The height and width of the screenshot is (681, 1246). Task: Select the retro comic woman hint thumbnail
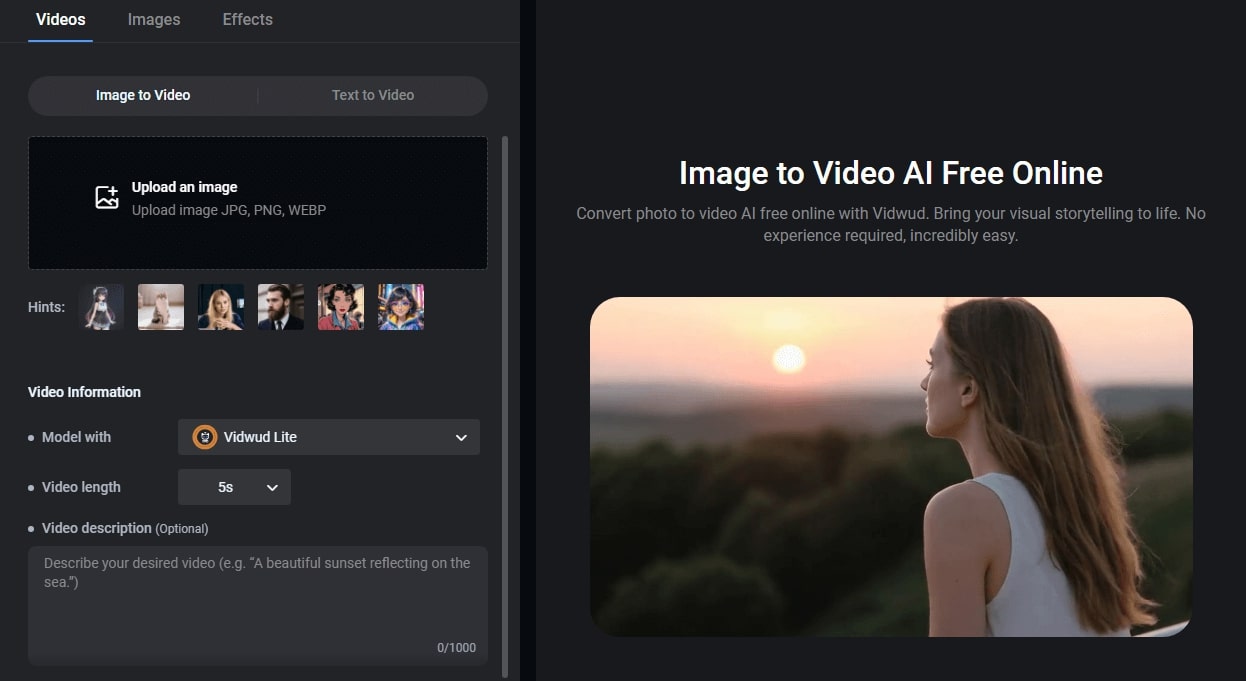(x=341, y=307)
